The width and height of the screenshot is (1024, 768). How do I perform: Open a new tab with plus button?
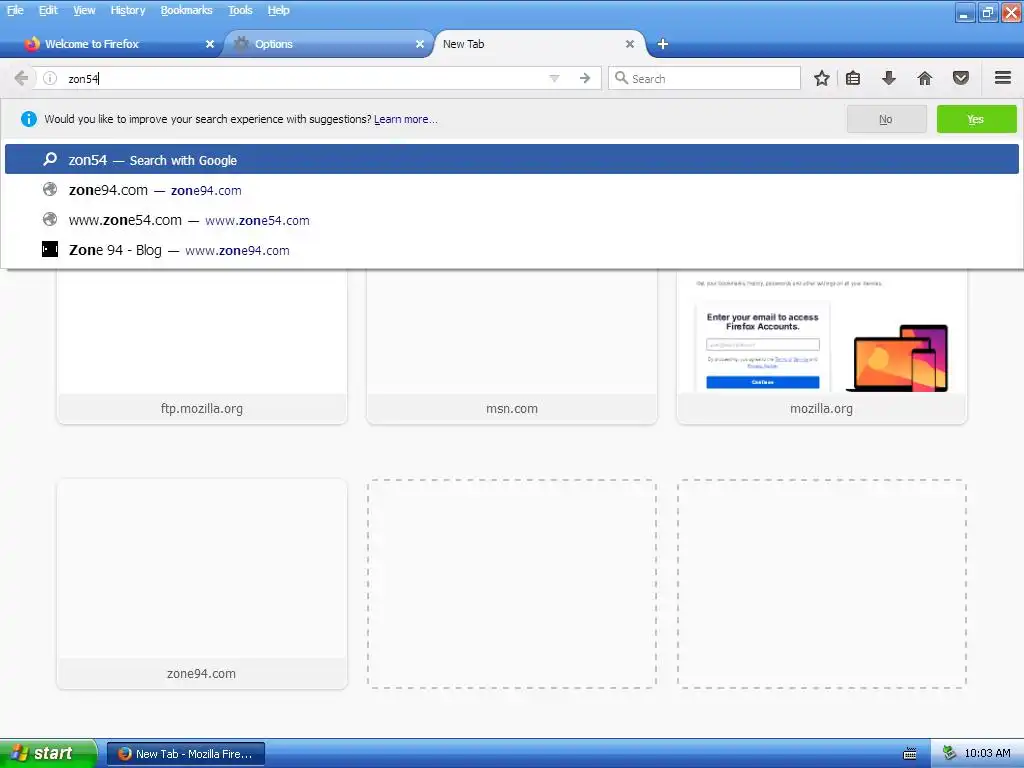coord(663,44)
